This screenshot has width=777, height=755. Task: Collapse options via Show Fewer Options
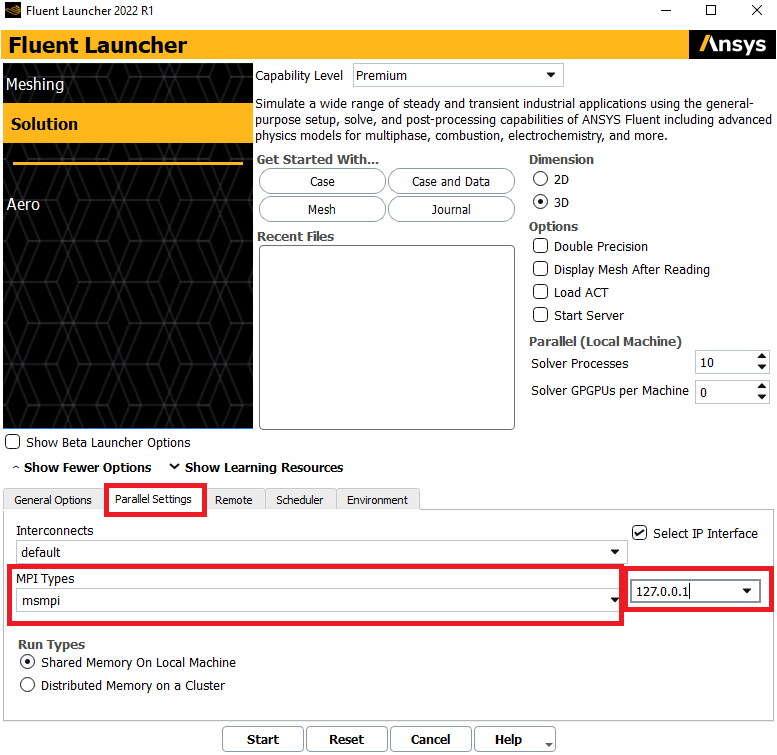pyautogui.click(x=82, y=467)
